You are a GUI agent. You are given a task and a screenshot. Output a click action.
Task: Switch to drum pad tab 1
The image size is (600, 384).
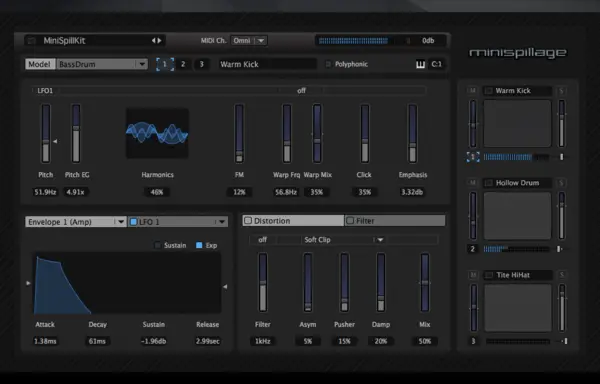(165, 64)
